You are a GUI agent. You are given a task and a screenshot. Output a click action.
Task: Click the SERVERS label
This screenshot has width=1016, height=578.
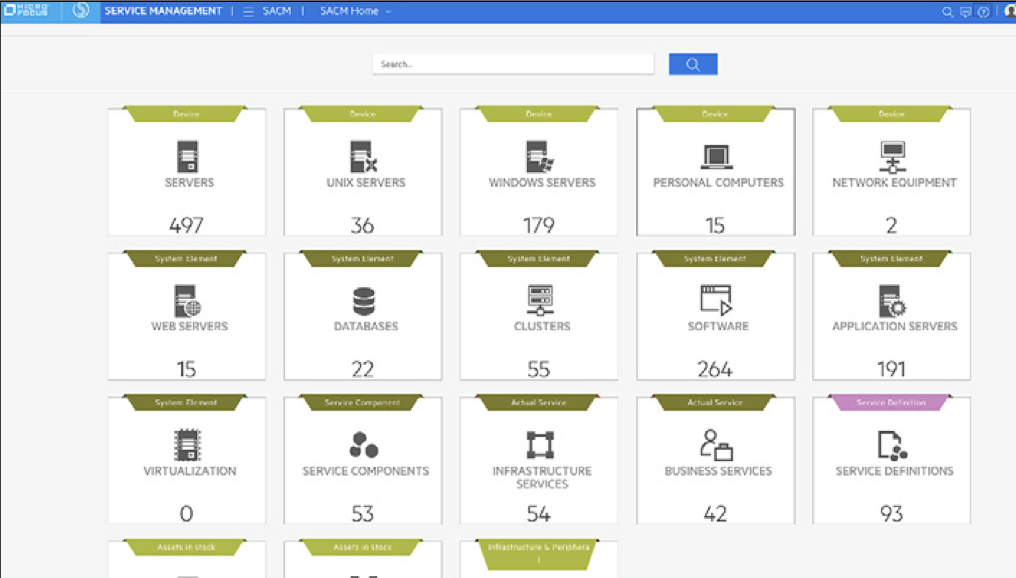pos(189,183)
